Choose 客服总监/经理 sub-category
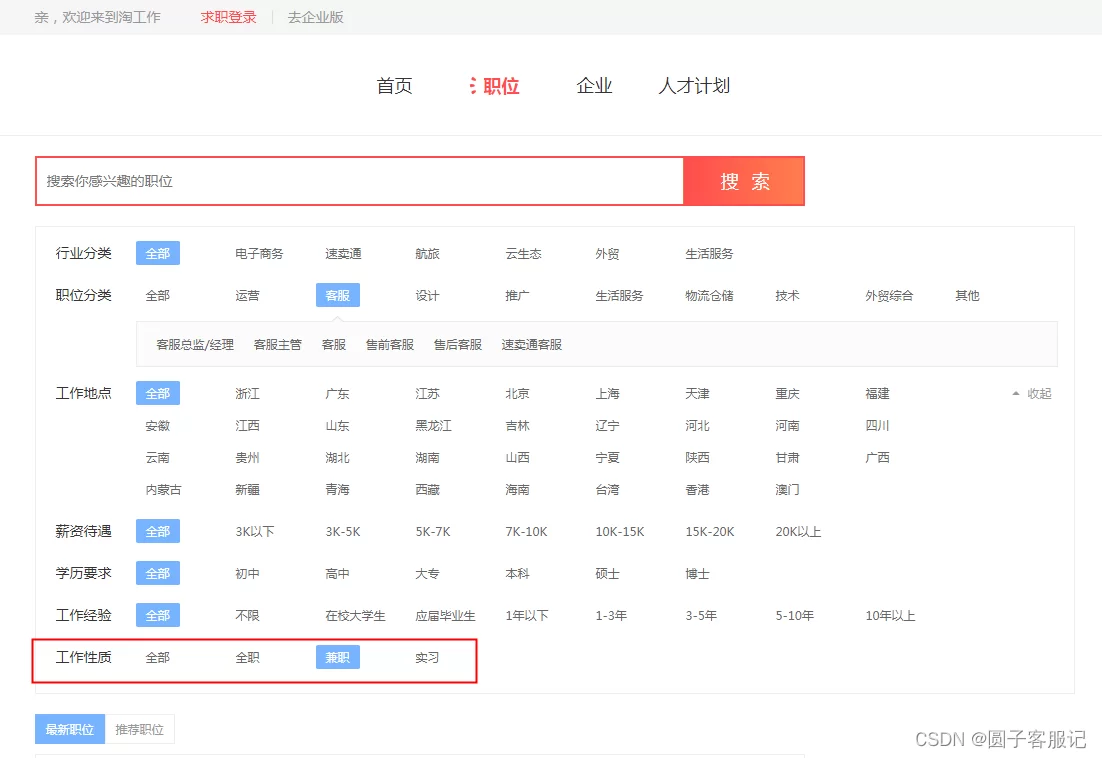The image size is (1102, 758). click(x=195, y=345)
